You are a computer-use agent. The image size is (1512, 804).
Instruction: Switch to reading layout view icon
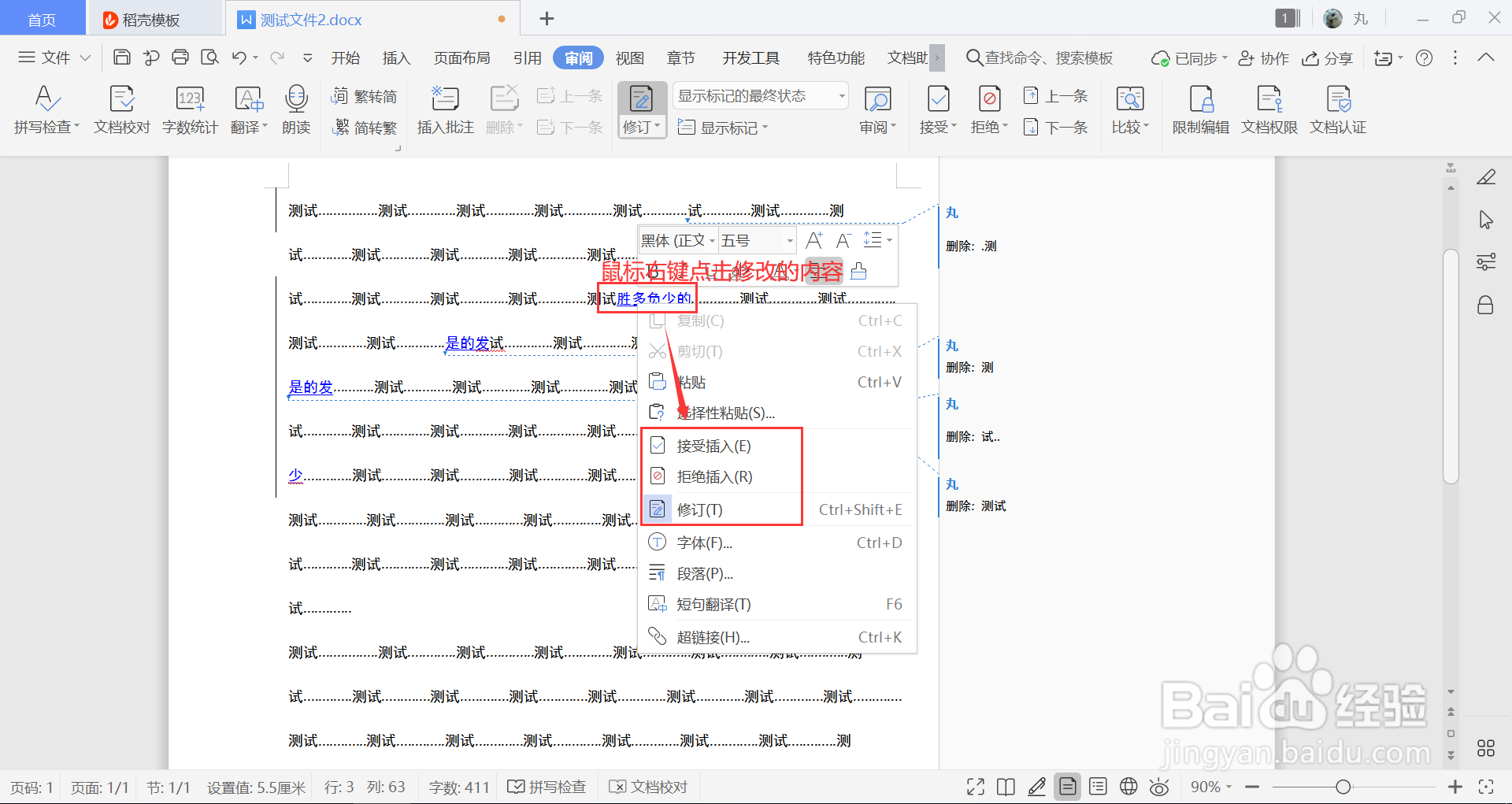tap(1006, 786)
